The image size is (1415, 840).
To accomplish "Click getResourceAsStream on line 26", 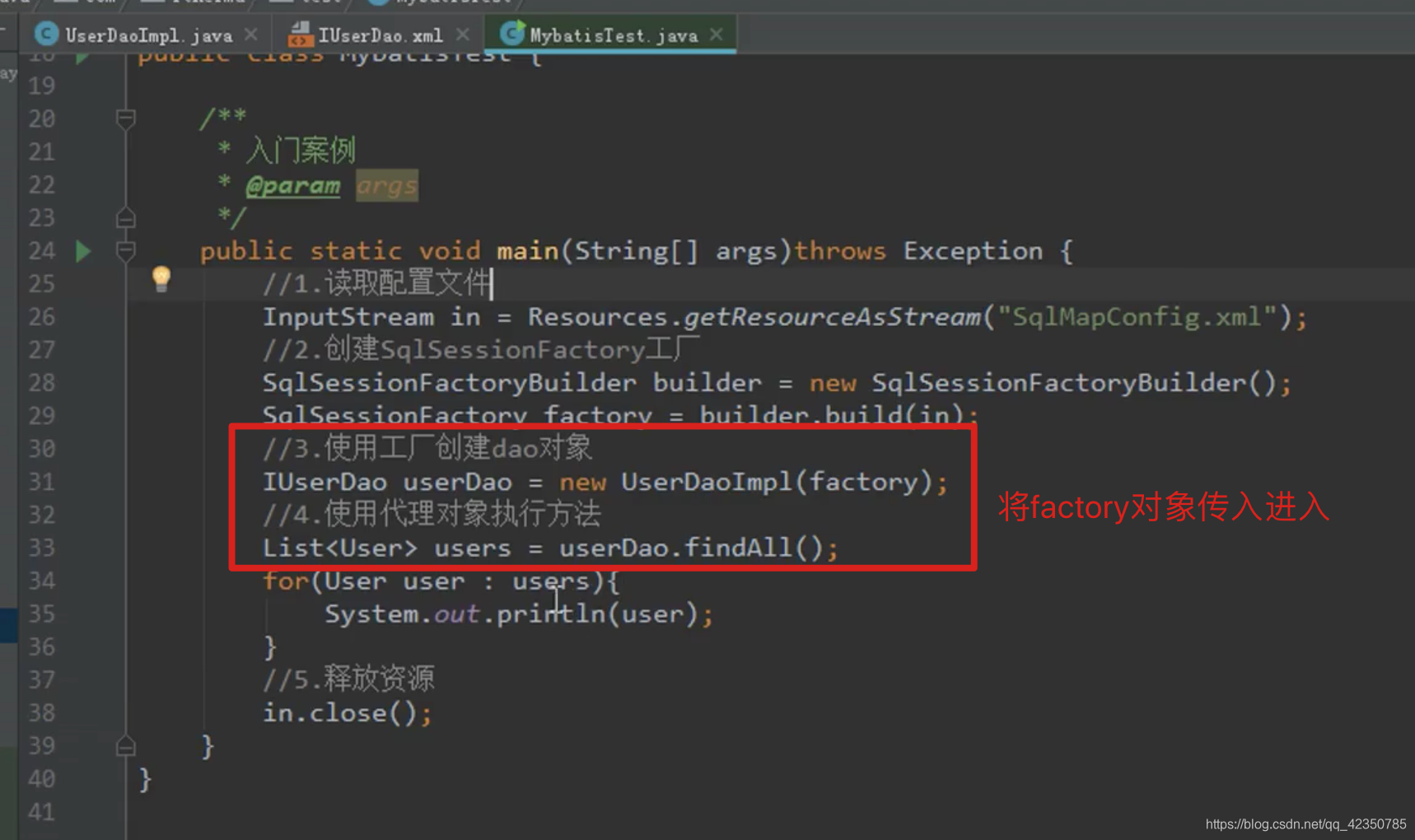I will click(x=832, y=317).
